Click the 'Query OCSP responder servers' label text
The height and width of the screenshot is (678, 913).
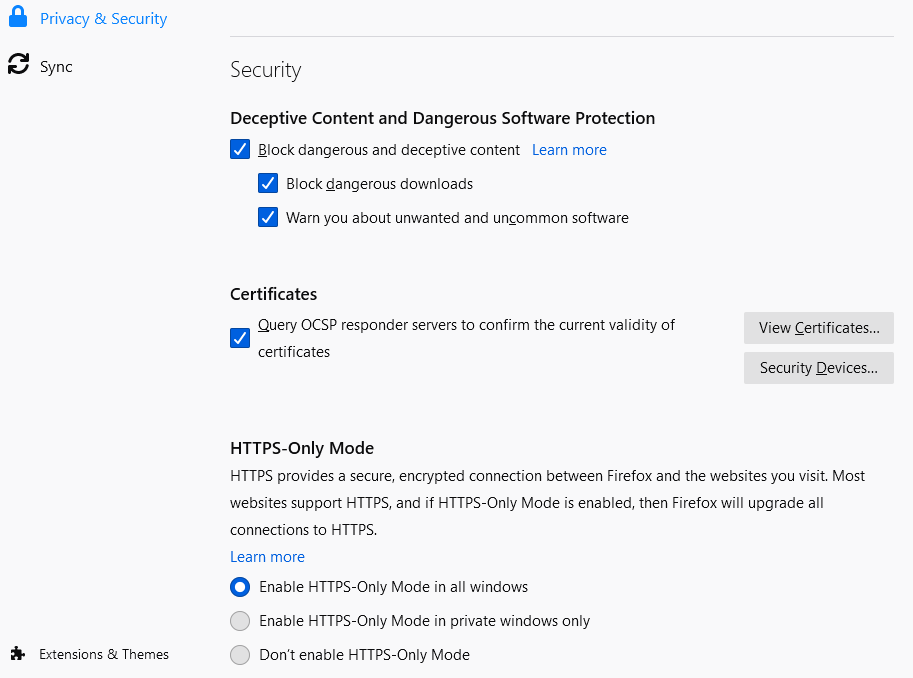[x=466, y=325]
